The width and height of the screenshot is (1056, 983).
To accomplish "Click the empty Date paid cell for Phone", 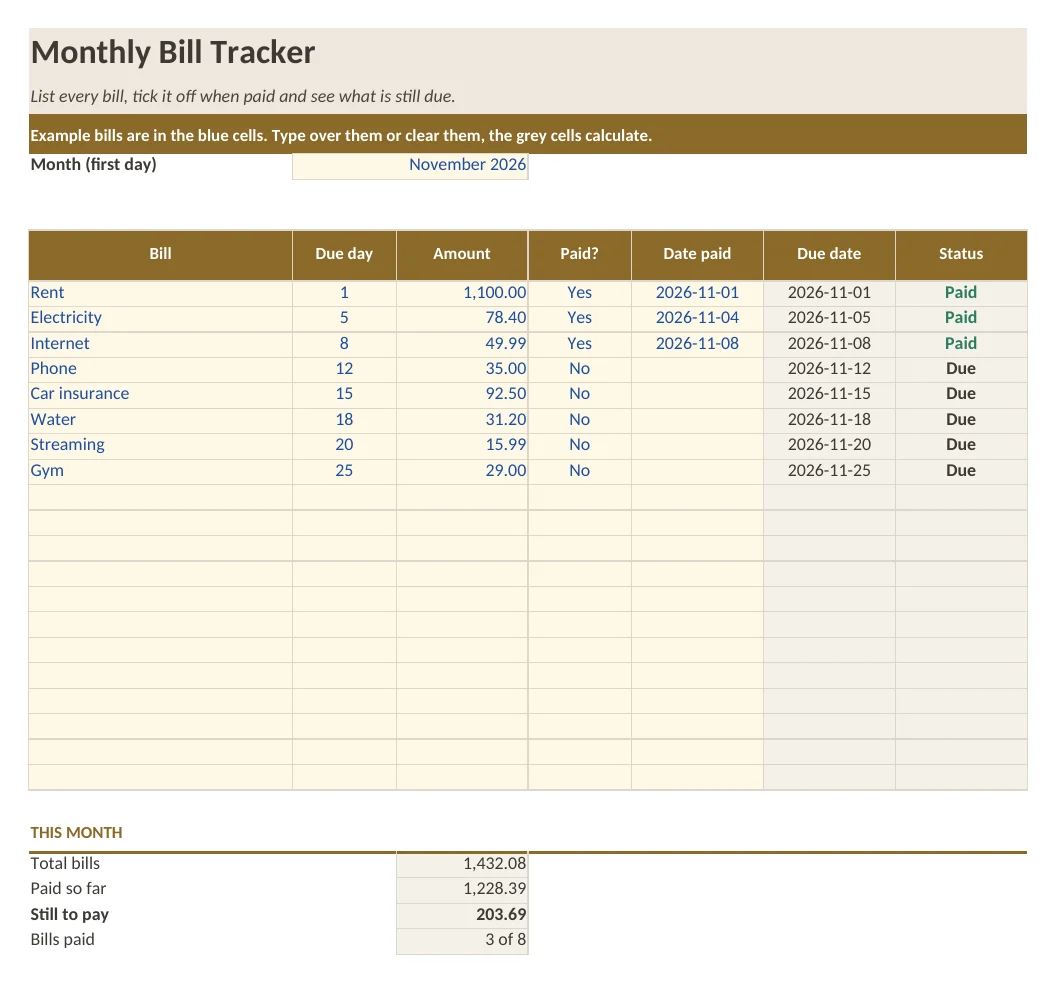I will [697, 370].
